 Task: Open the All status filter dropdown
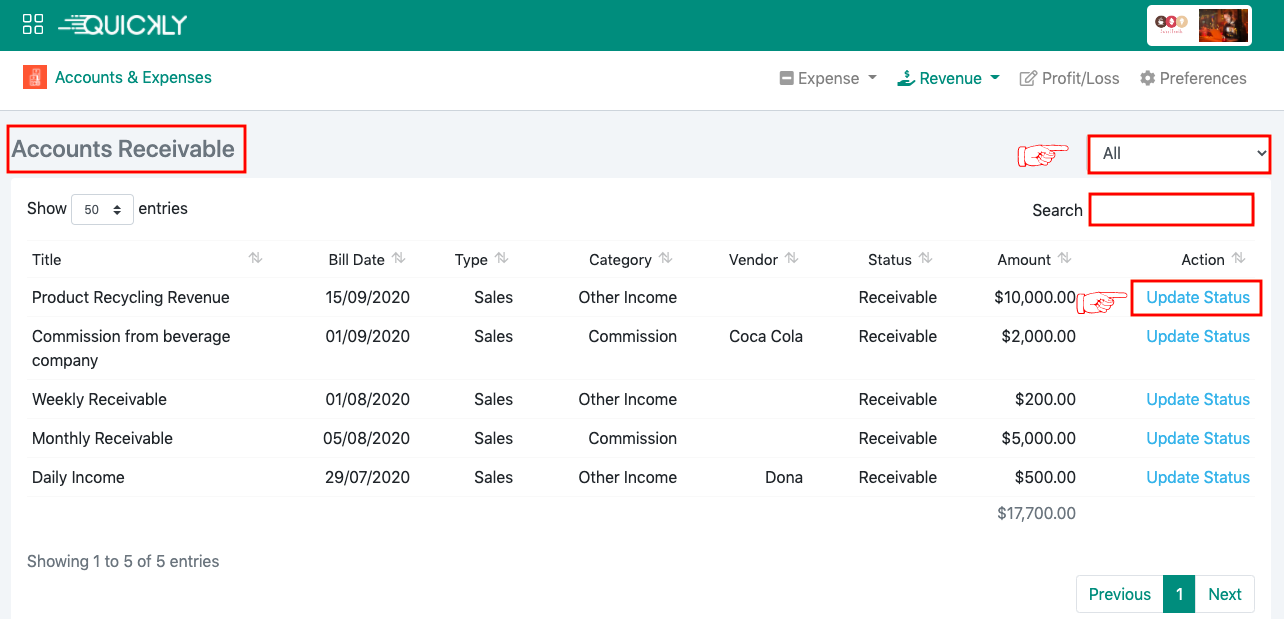(1179, 154)
